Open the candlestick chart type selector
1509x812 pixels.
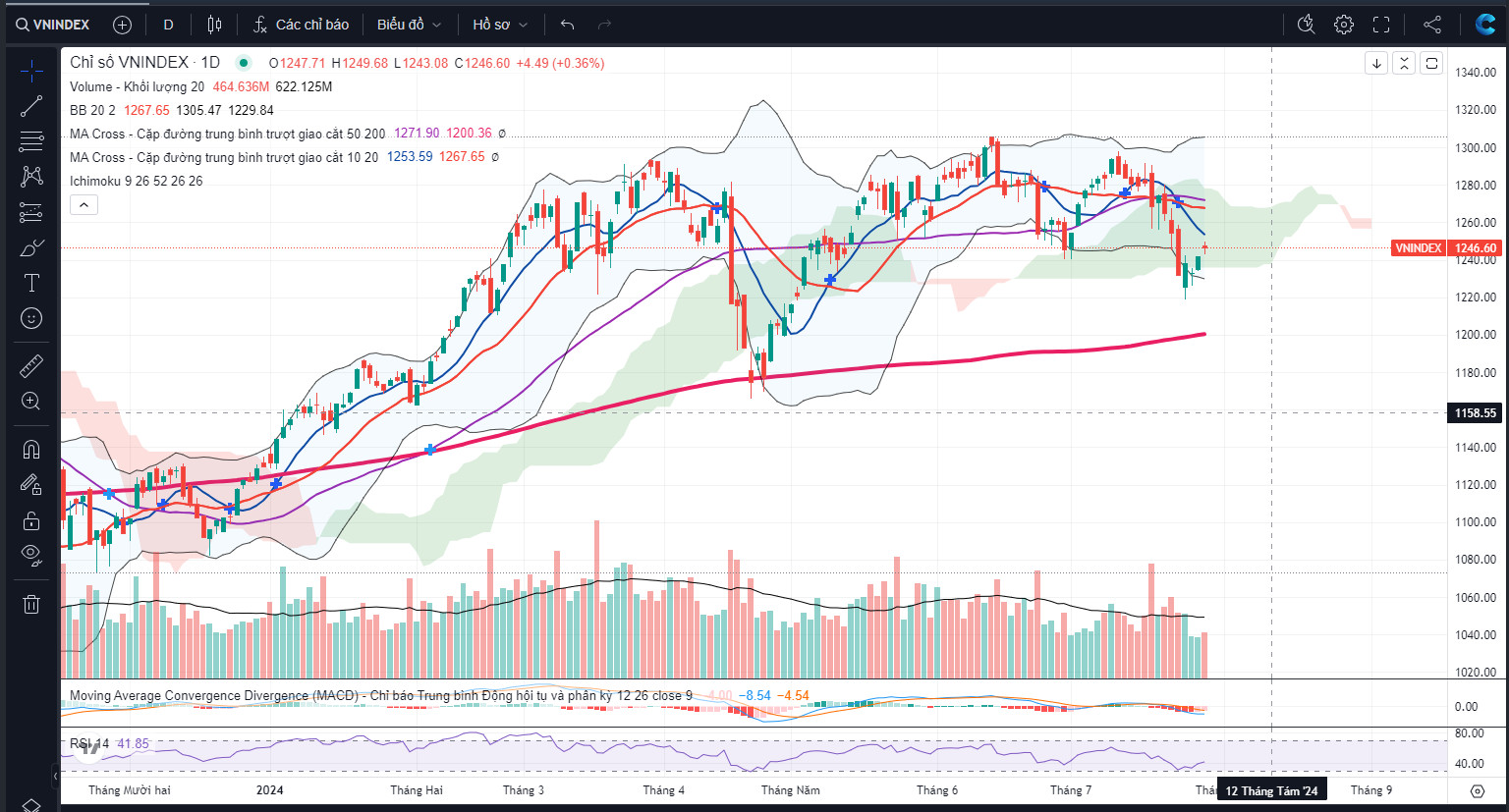coord(214,25)
